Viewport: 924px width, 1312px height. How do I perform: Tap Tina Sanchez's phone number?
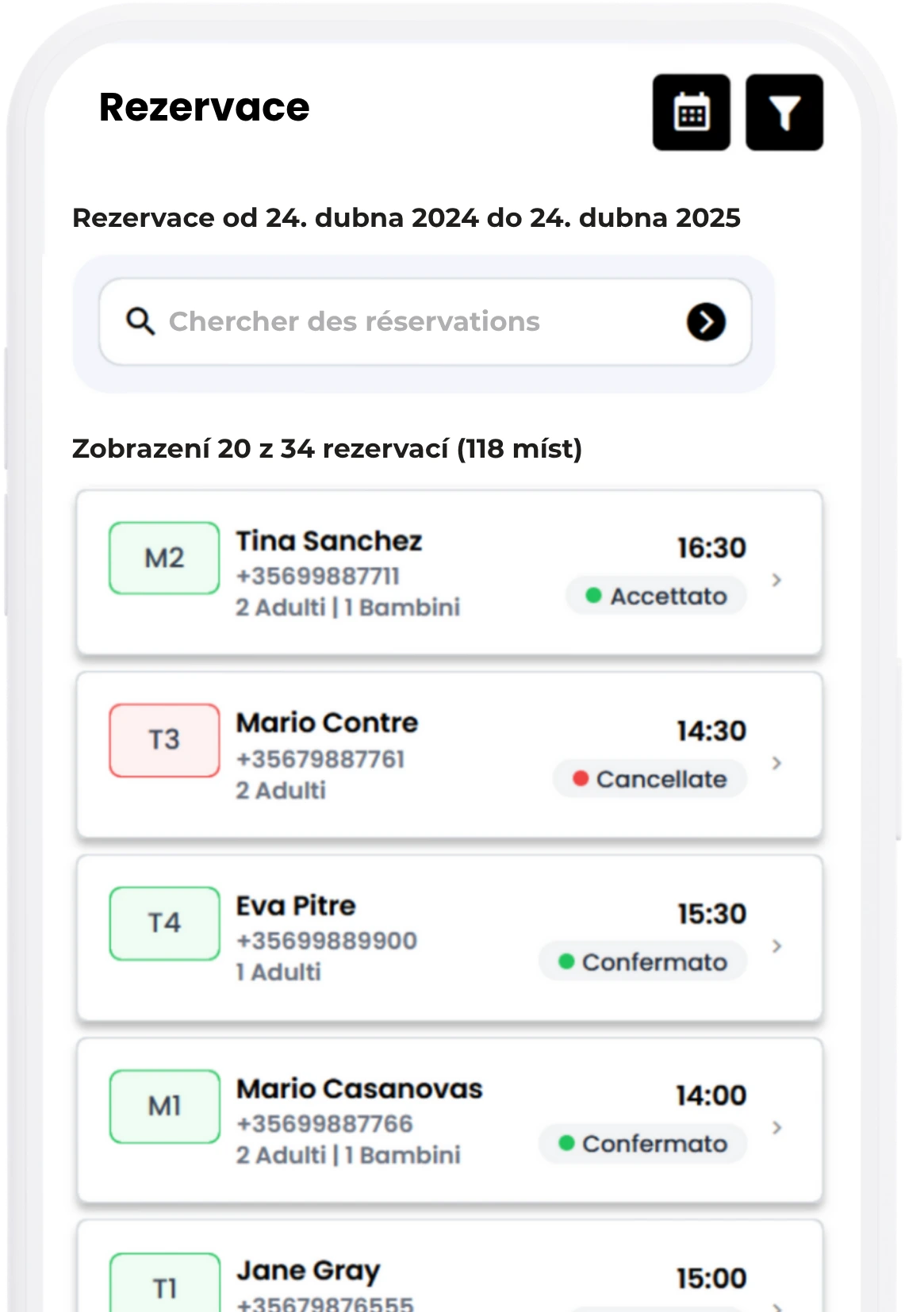pyautogui.click(x=318, y=576)
